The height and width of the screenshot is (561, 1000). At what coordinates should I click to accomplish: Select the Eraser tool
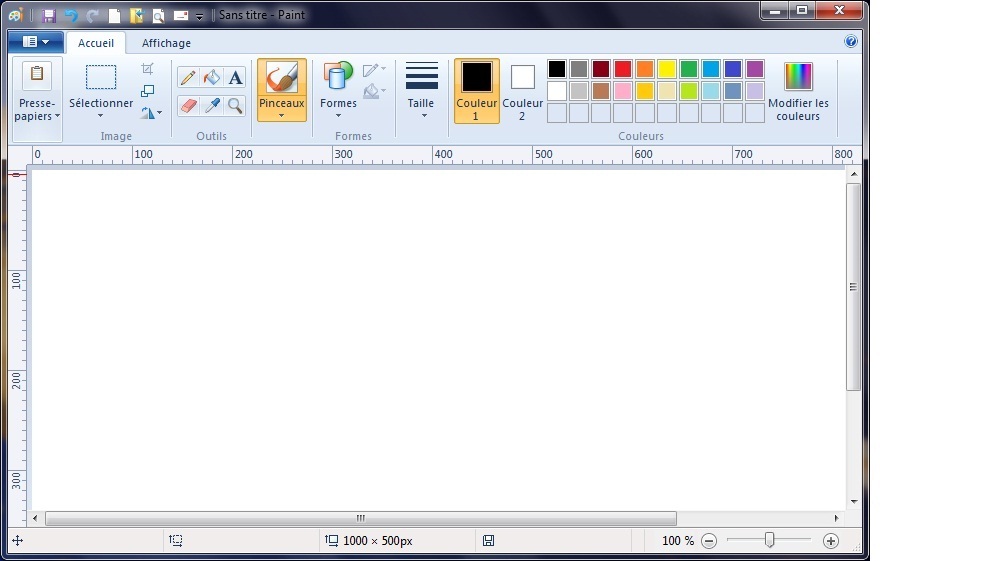point(188,105)
